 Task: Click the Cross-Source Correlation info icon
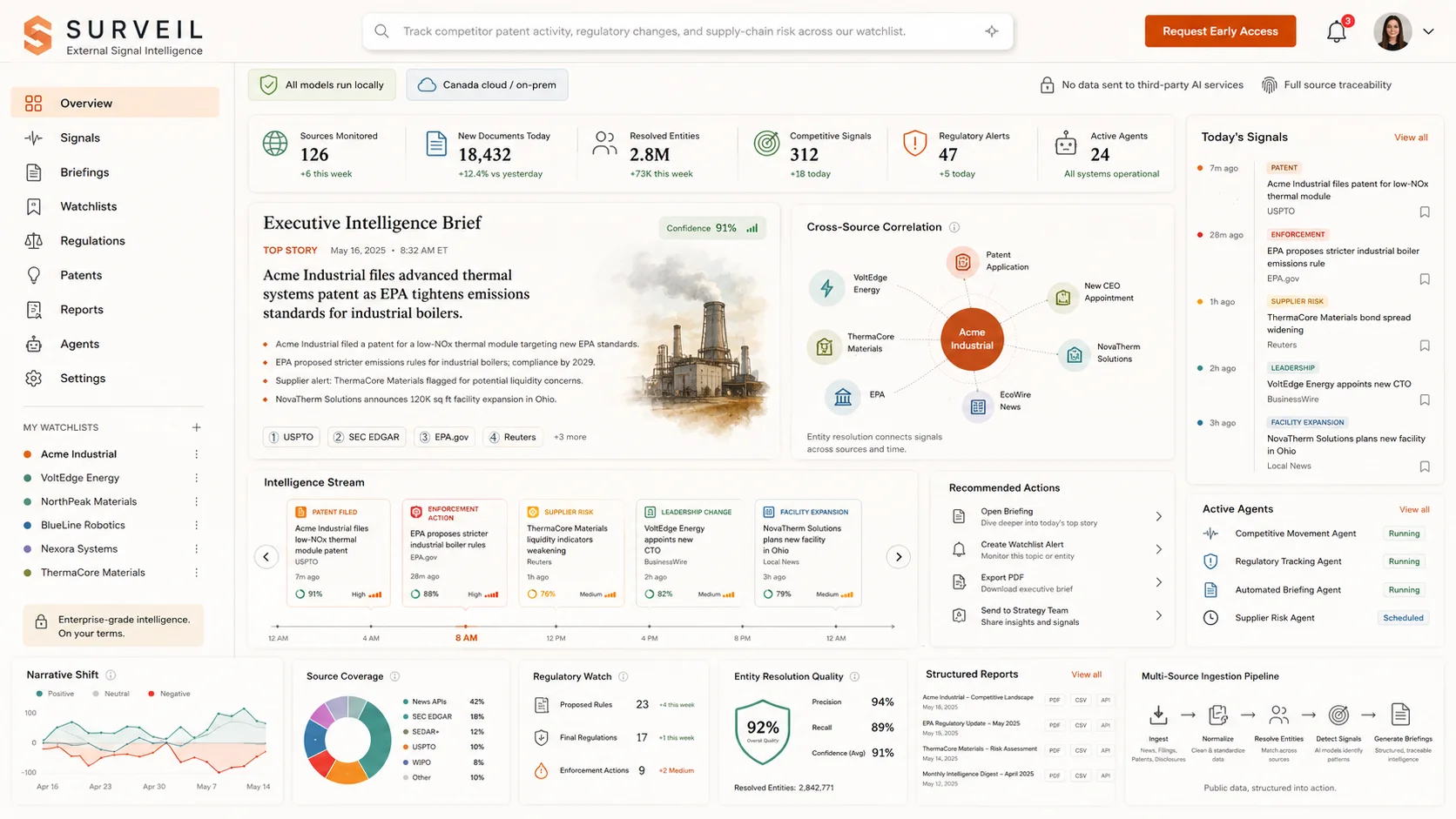pyautogui.click(x=954, y=227)
